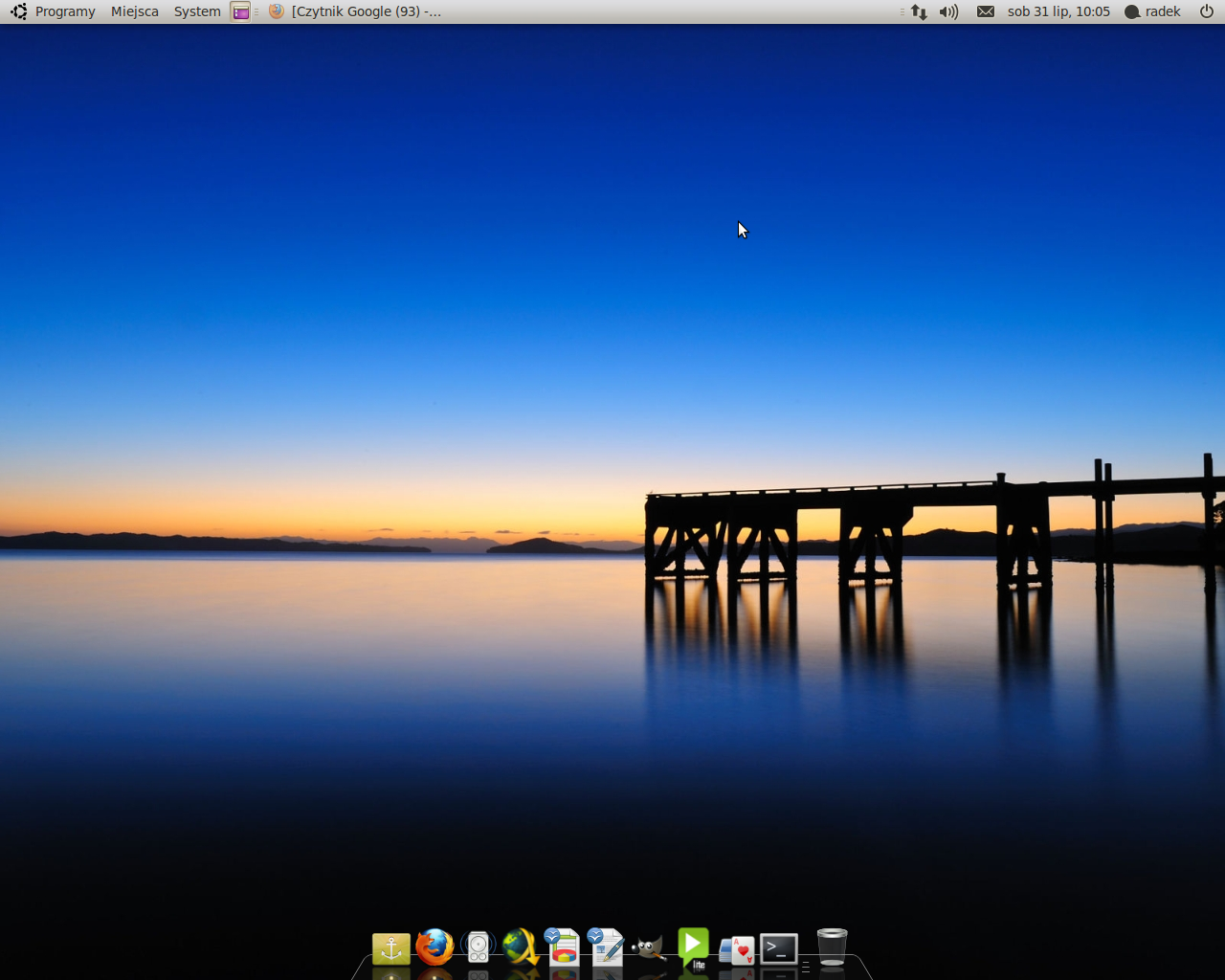Open the globe with yellow arrow dock app
Image resolution: width=1225 pixels, height=980 pixels.
521,947
